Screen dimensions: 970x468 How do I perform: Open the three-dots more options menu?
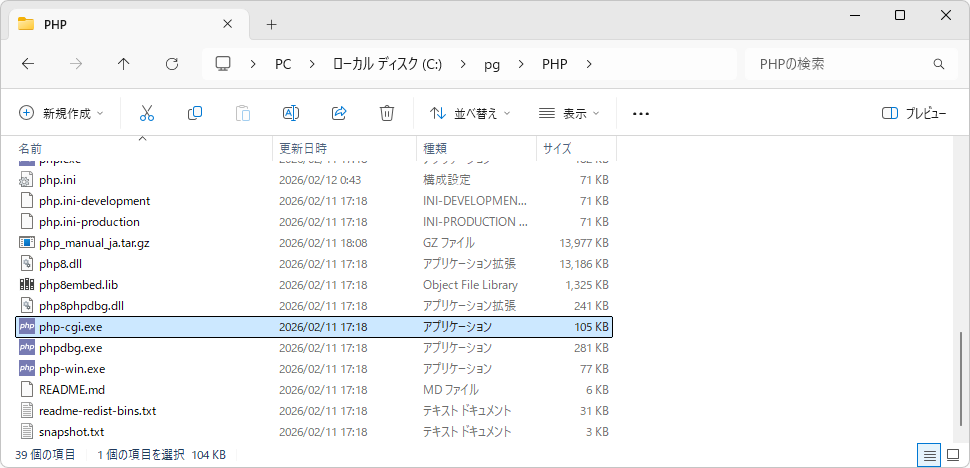[x=640, y=113]
